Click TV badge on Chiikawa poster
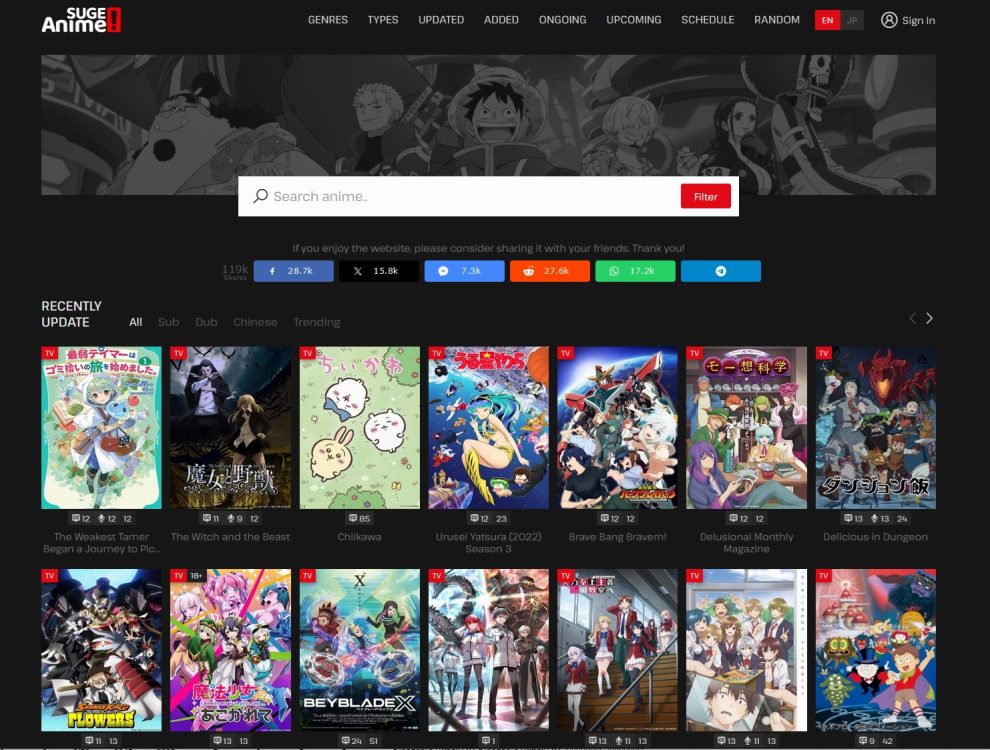This screenshot has width=990, height=750. [x=307, y=353]
